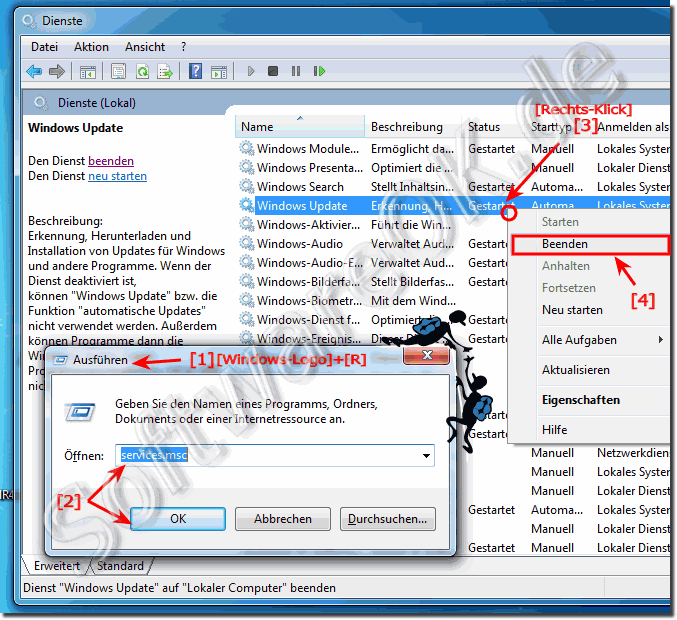Image resolution: width=677 pixels, height=620 pixels.
Task: Click the Dienste (Lokal) header icon
Action: coord(41,103)
